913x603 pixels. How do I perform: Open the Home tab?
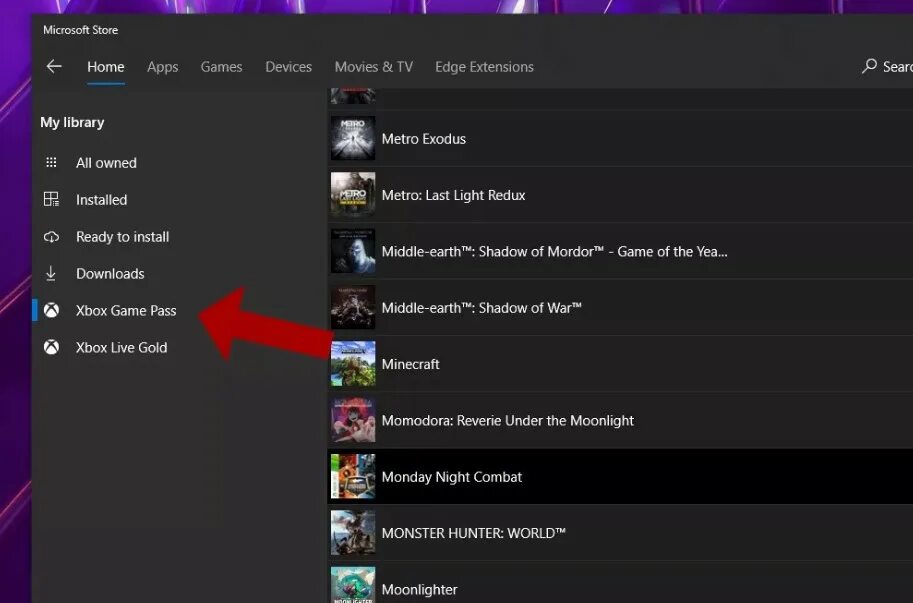(105, 67)
